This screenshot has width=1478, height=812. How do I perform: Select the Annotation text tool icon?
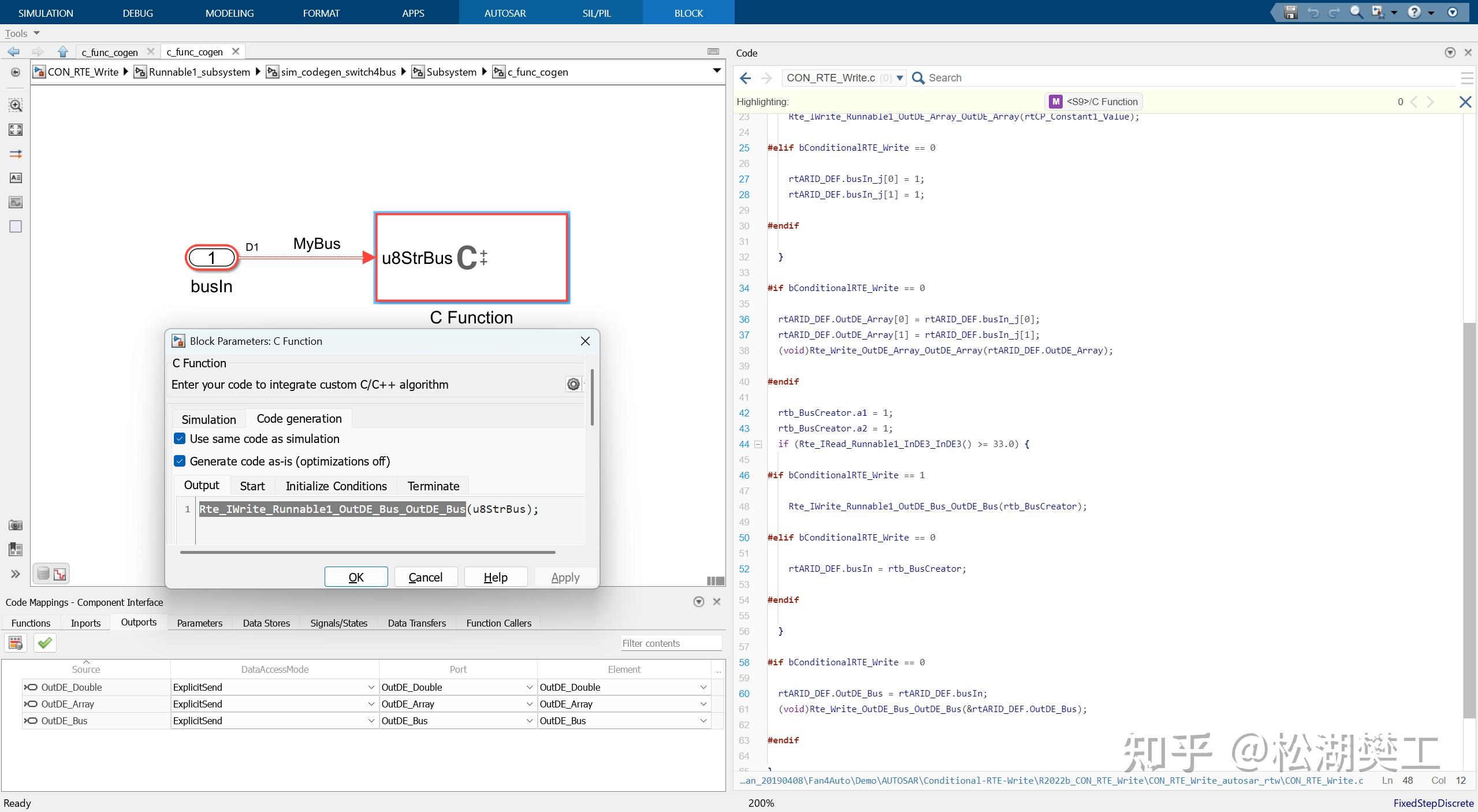tap(16, 178)
